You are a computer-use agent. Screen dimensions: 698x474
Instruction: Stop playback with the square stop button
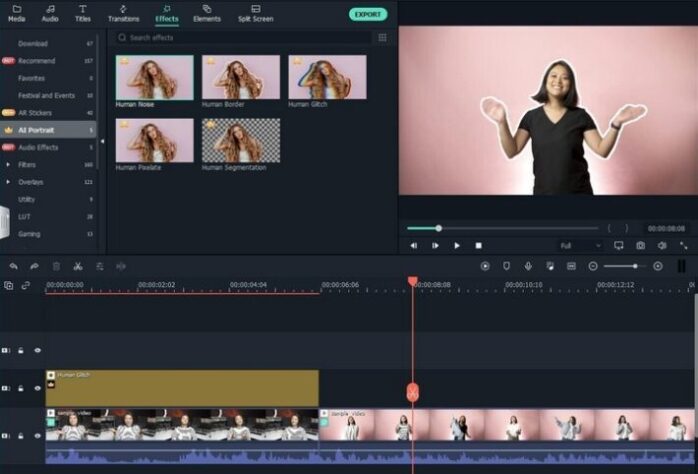coord(479,245)
